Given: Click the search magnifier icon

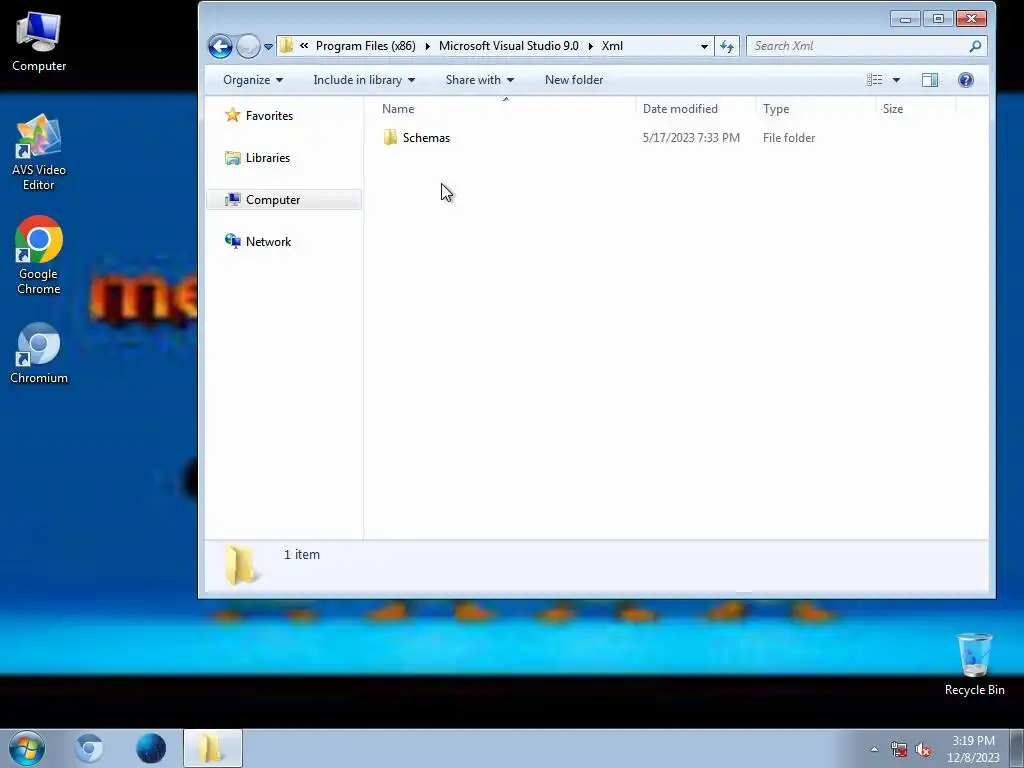Looking at the screenshot, I should point(976,46).
